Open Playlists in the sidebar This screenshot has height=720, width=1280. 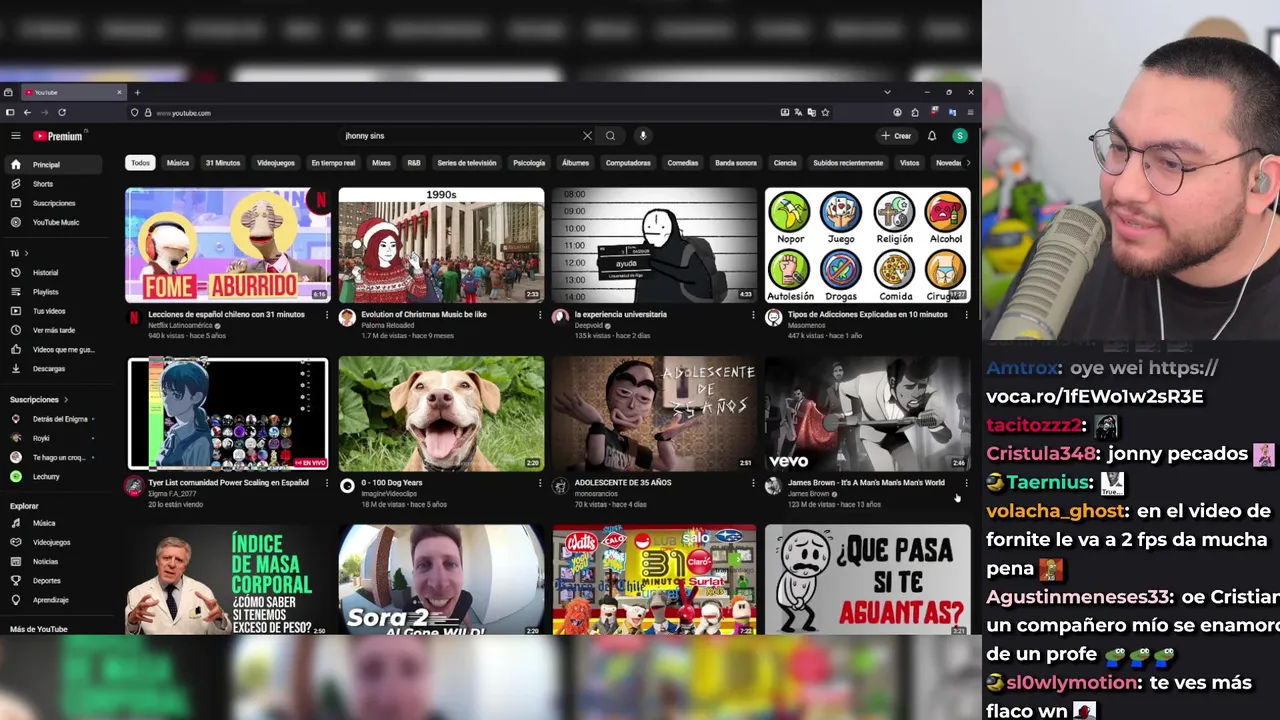52,292
